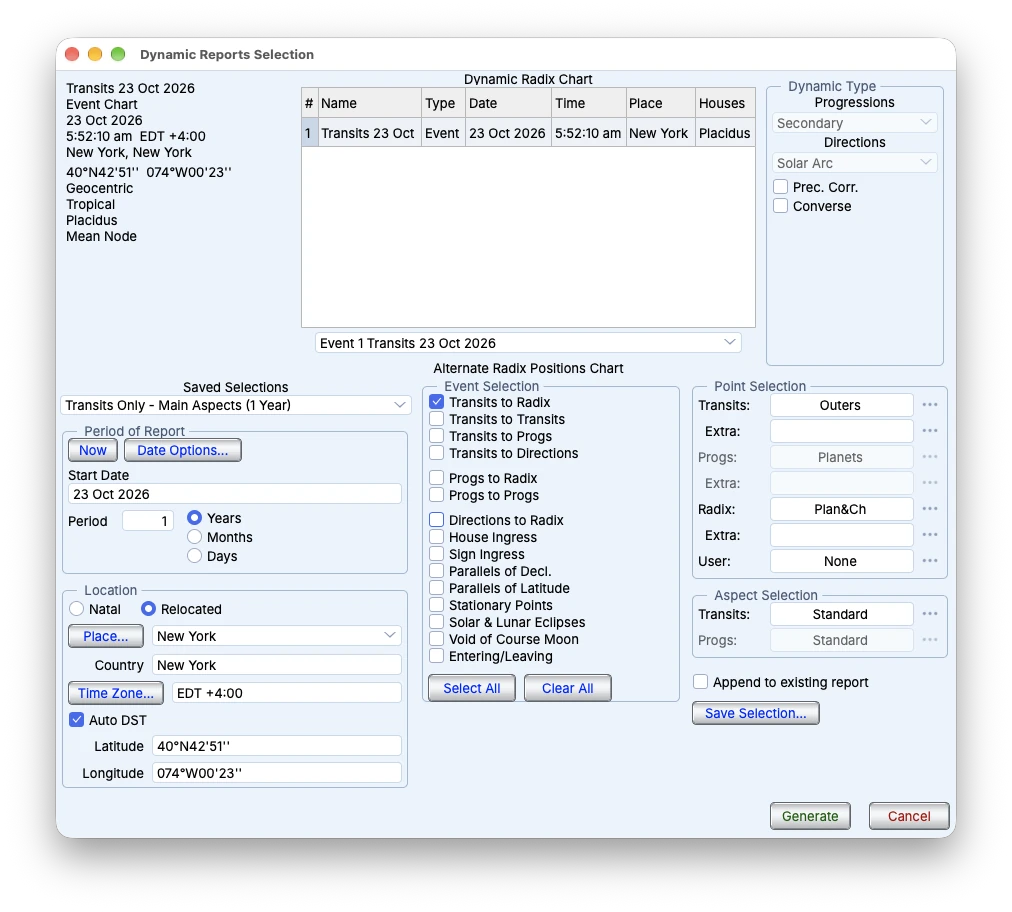
Task: Enable Transits to Transits checkbox
Action: click(x=437, y=419)
